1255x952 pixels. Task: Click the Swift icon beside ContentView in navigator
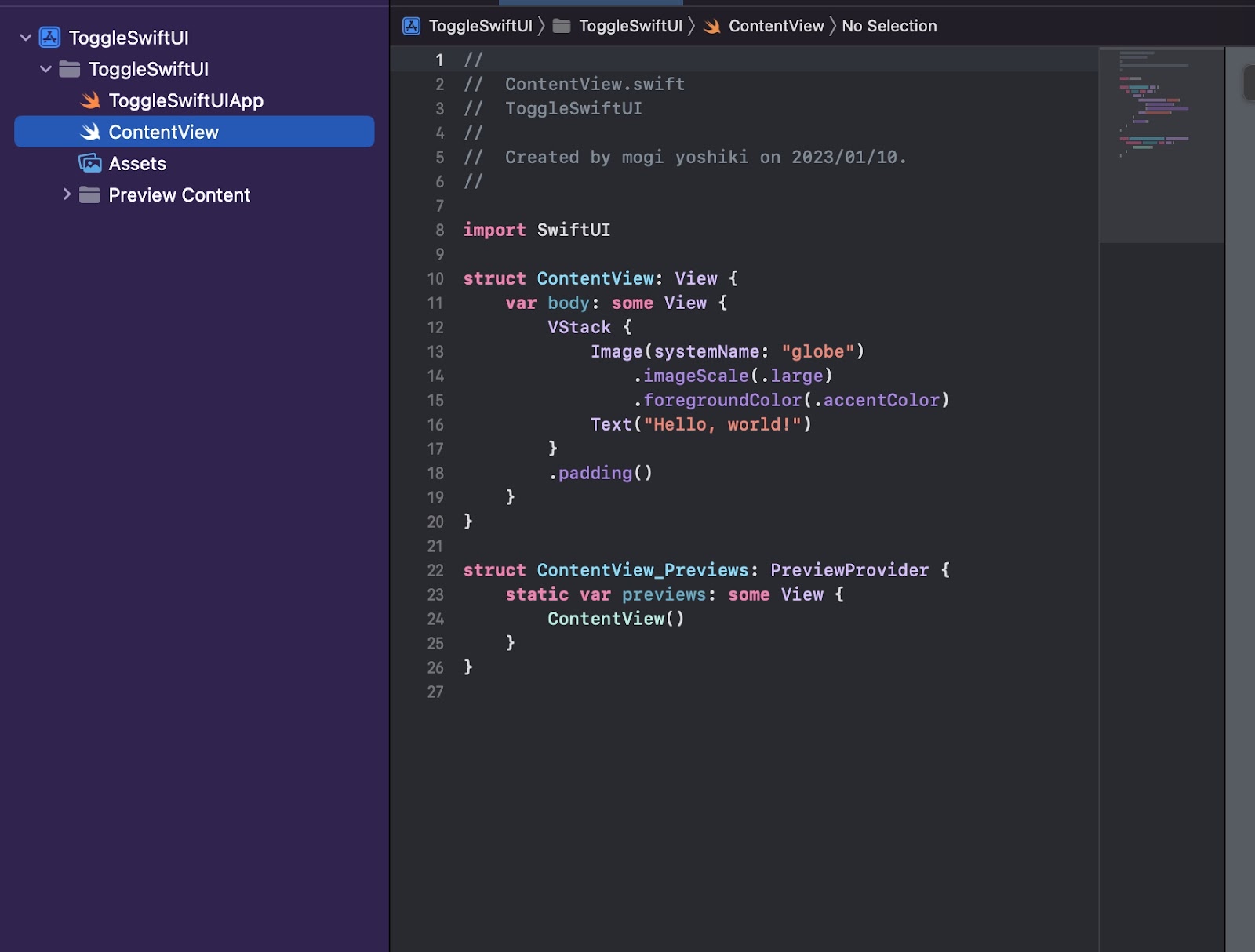coord(90,132)
